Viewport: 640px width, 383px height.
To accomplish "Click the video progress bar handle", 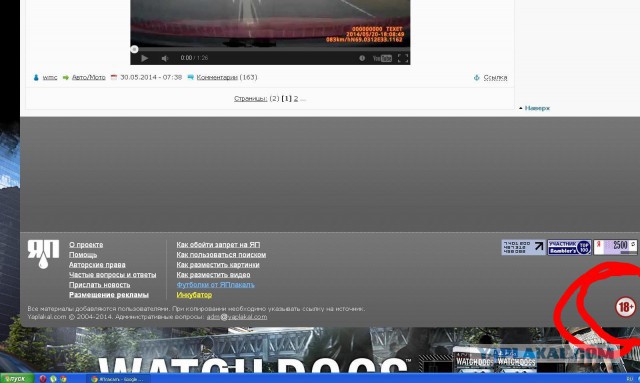I will click(134, 49).
